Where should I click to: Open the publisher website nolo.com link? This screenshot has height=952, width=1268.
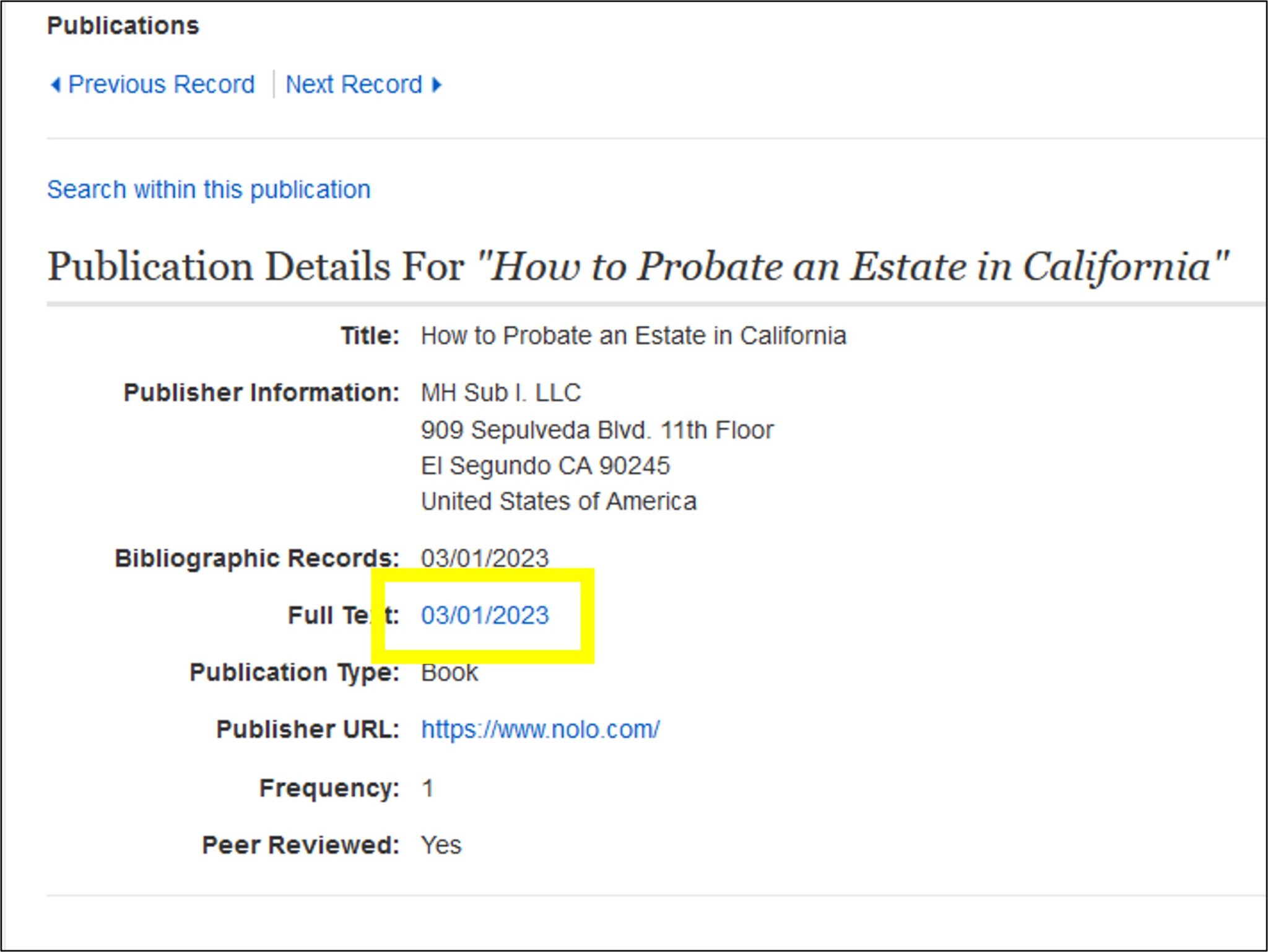click(540, 729)
